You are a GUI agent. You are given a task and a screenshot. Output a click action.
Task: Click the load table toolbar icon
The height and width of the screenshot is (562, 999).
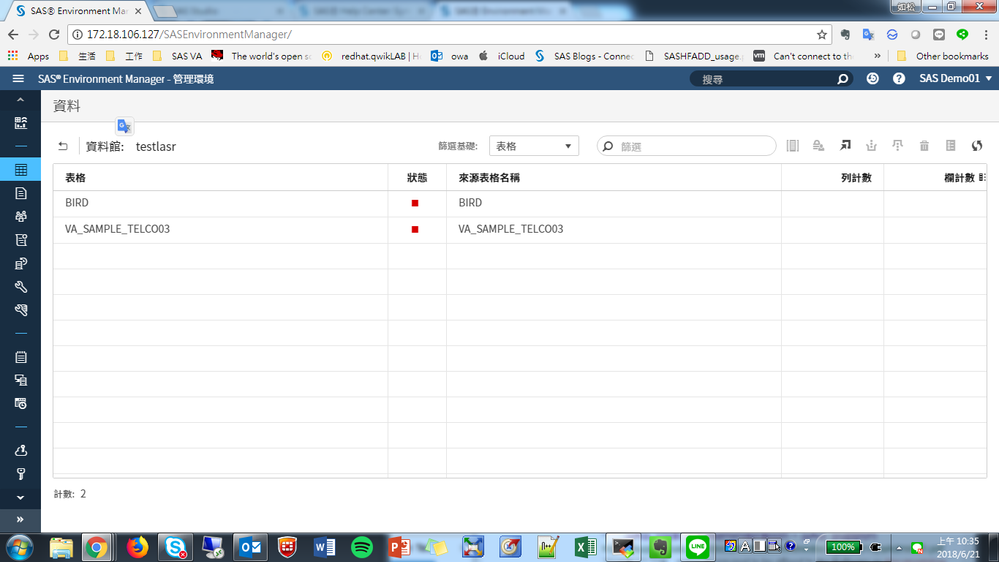[872, 146]
